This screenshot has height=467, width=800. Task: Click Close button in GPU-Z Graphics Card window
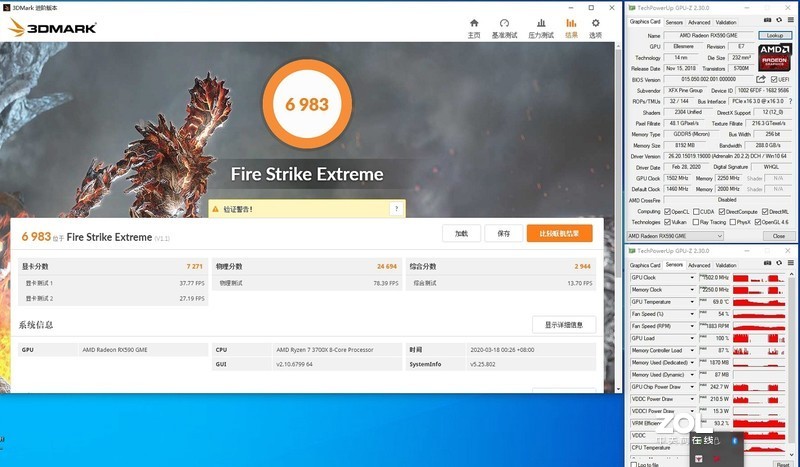pos(779,236)
